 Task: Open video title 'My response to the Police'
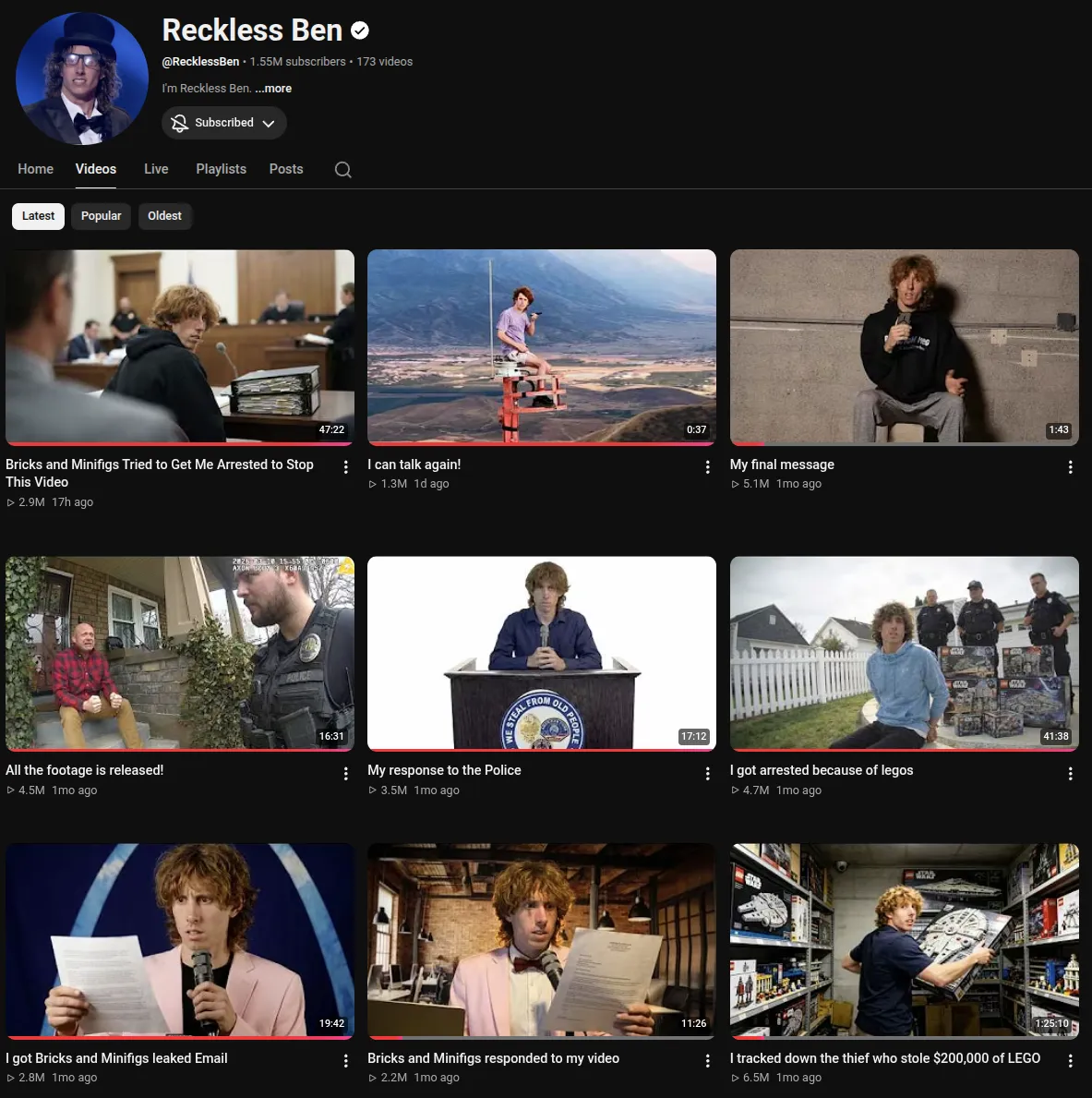[445, 770]
